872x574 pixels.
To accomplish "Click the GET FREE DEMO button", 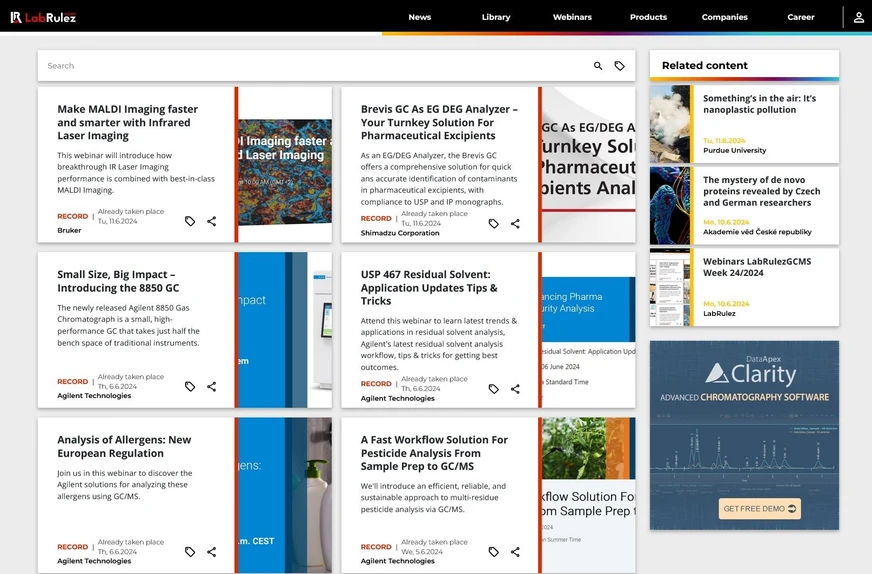I will (760, 508).
